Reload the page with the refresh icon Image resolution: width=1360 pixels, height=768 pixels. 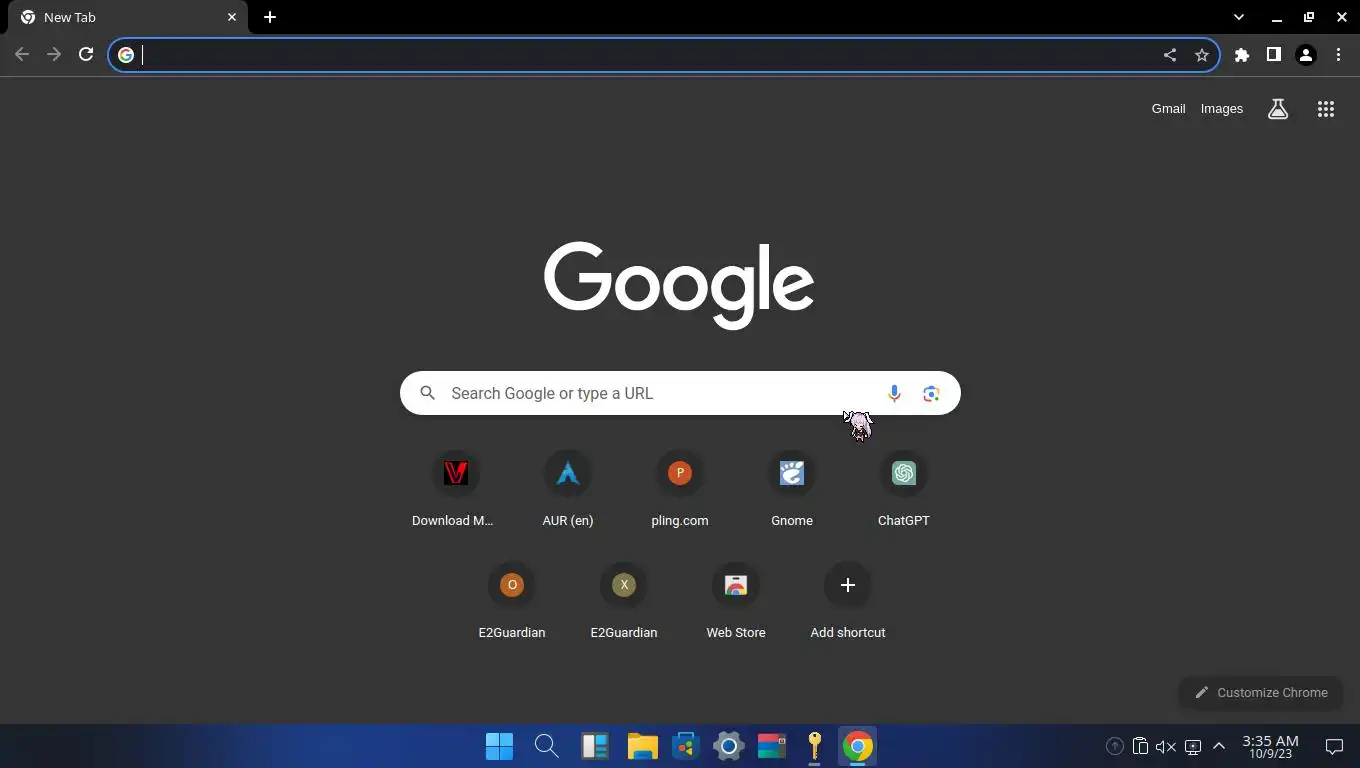[x=86, y=55]
